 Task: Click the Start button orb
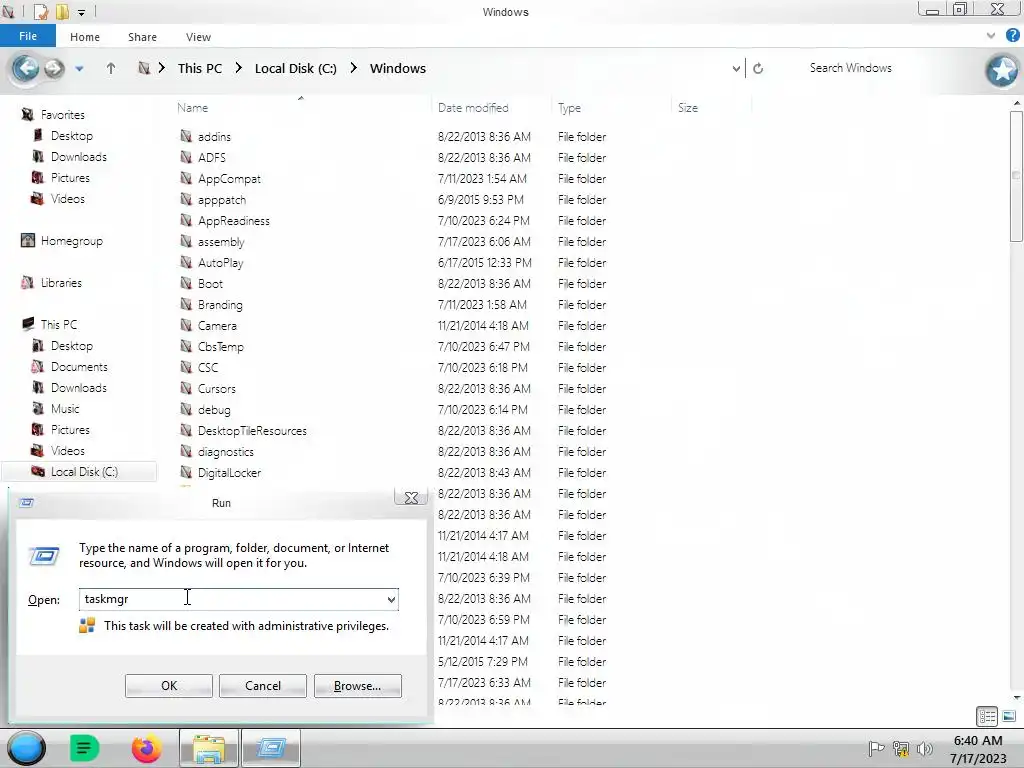click(x=26, y=748)
